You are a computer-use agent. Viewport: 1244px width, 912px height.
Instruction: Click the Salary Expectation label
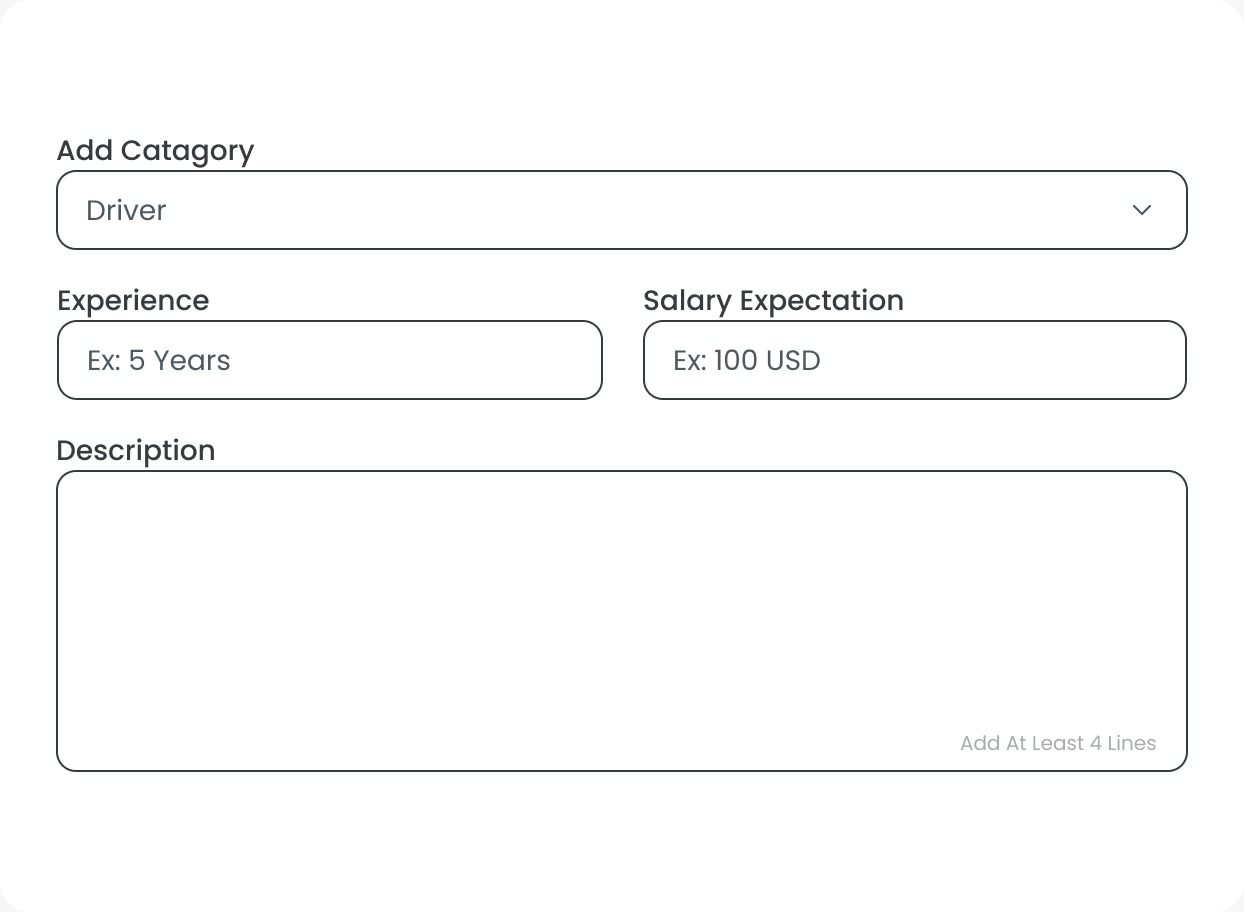point(773,301)
